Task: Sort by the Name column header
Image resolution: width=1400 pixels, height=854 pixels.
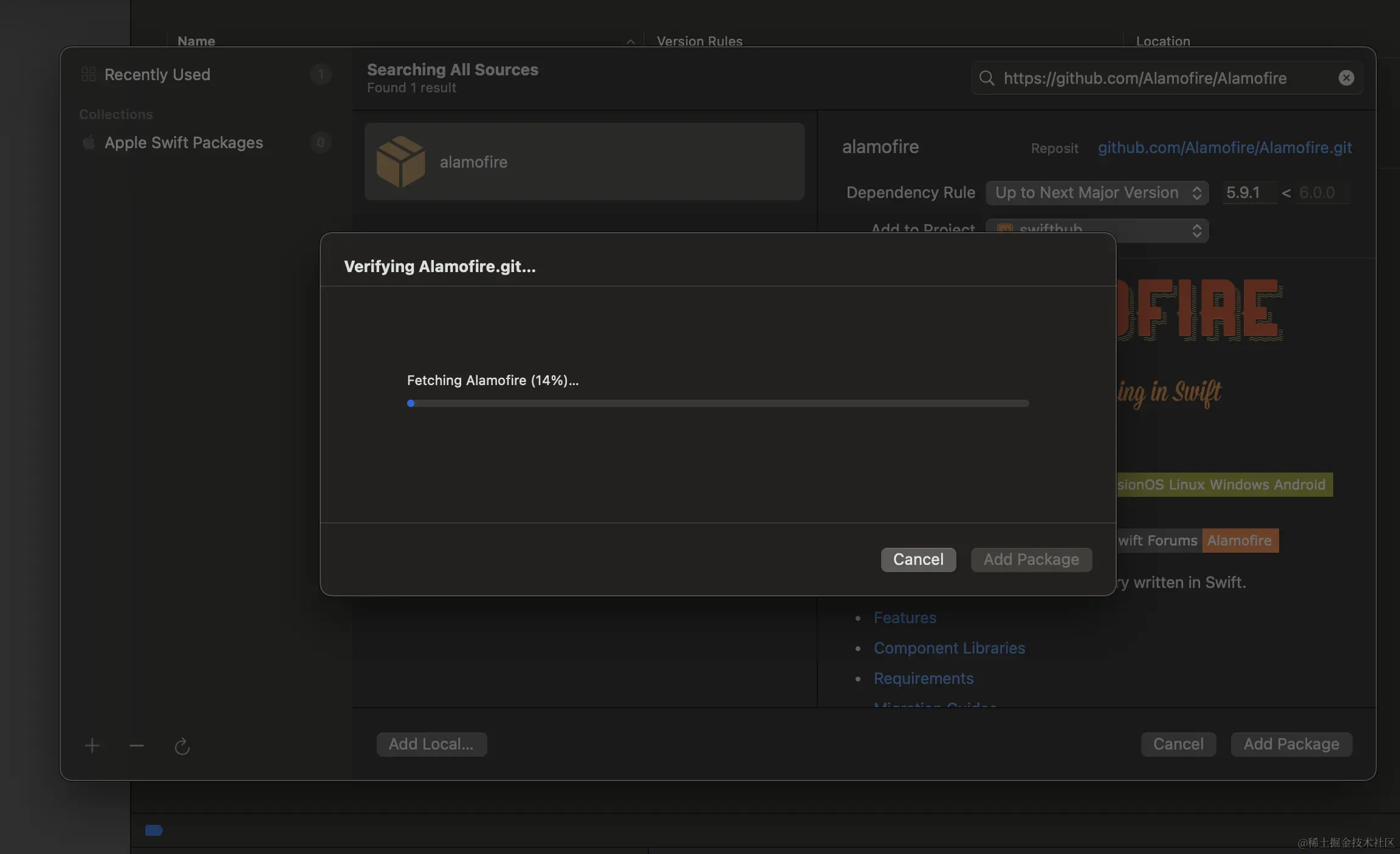Action: click(196, 41)
